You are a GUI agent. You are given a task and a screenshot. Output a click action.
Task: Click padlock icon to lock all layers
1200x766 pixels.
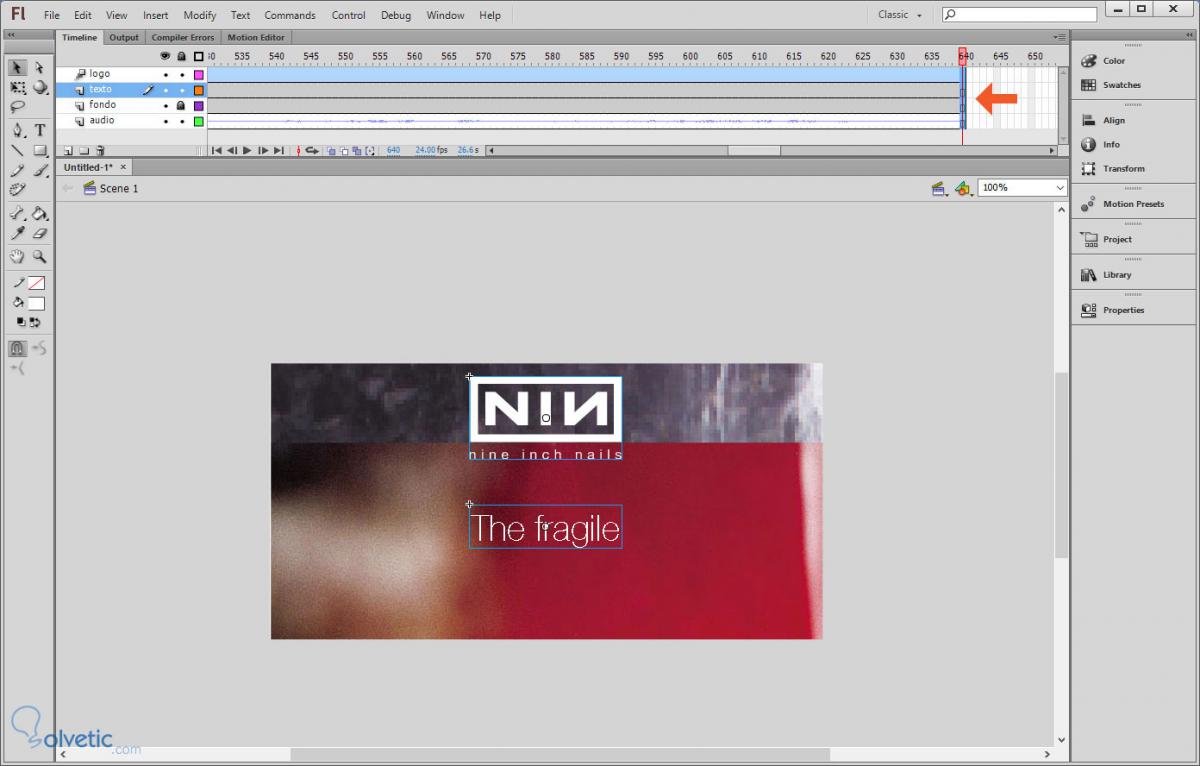click(x=182, y=56)
